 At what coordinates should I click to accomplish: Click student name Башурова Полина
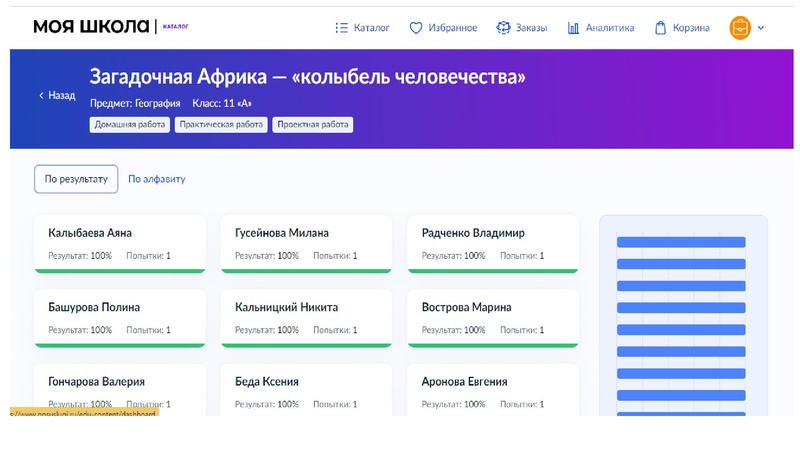tap(94, 307)
